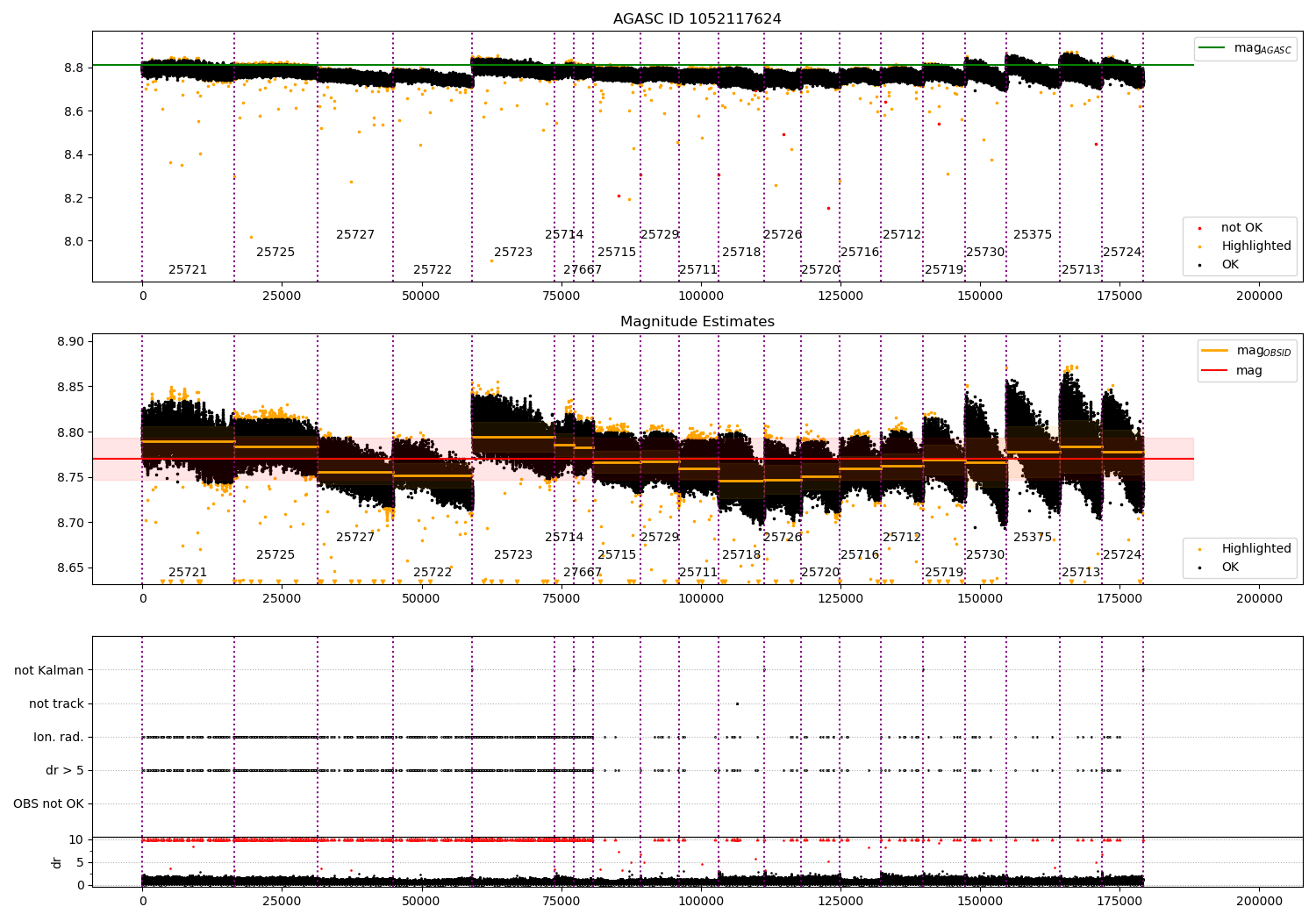Click the 'Ion. rad.' axis label
The width and height of the screenshot is (1316, 921).
tap(59, 737)
